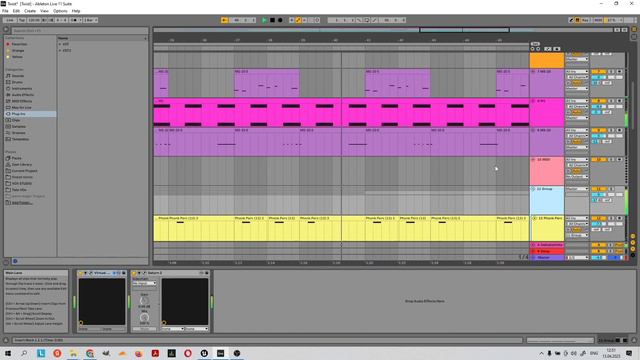Open Sounds category in browser
Viewport: 640px width, 360px height.
(x=18, y=76)
